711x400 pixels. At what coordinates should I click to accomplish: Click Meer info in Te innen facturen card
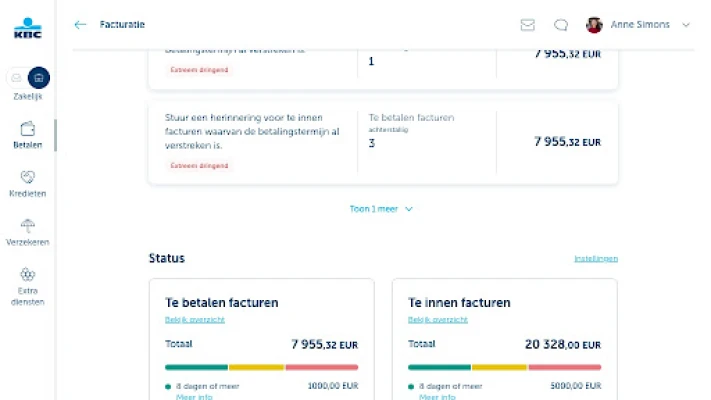437,397
